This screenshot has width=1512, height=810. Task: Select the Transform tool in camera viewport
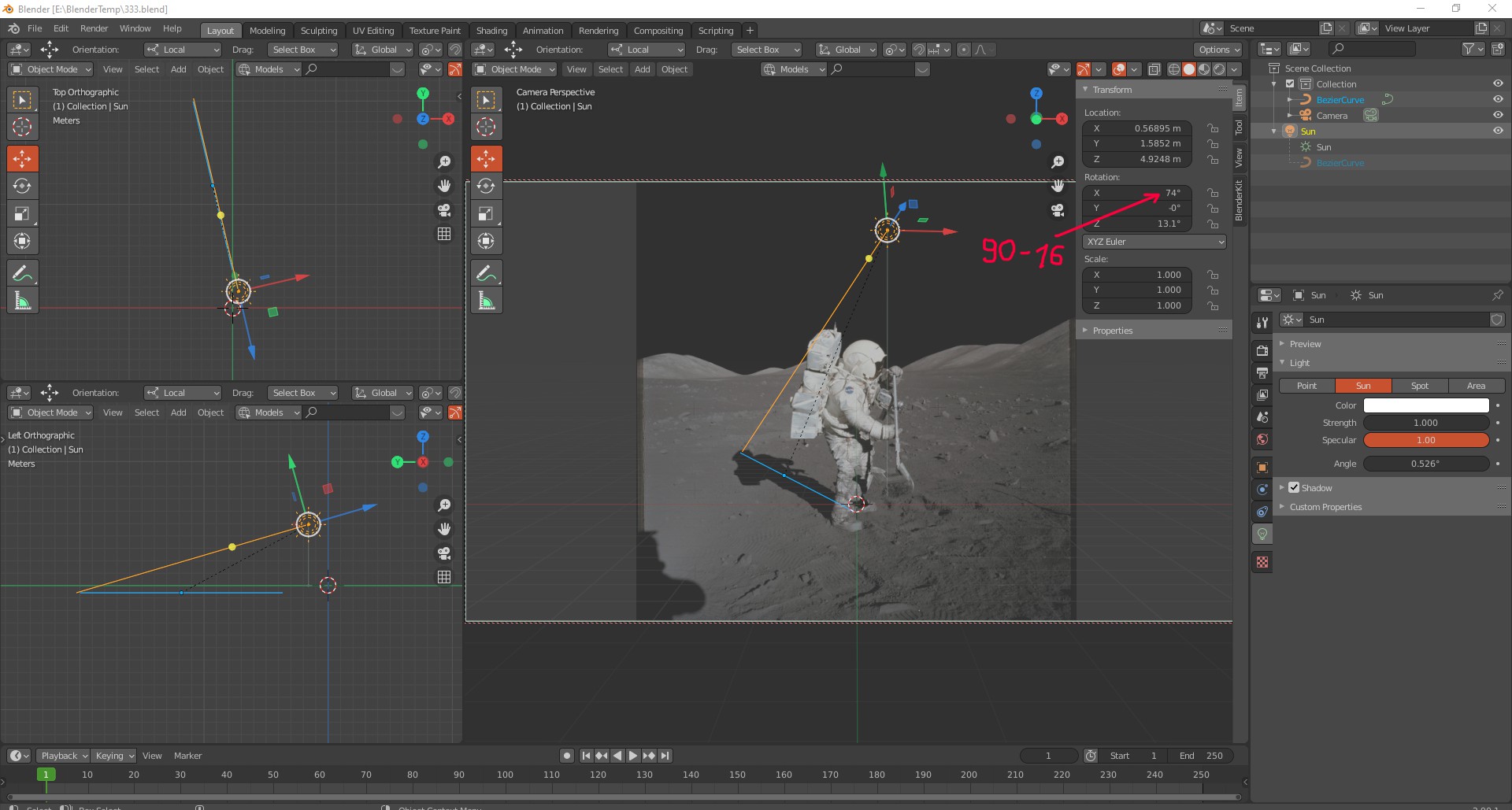(486, 242)
